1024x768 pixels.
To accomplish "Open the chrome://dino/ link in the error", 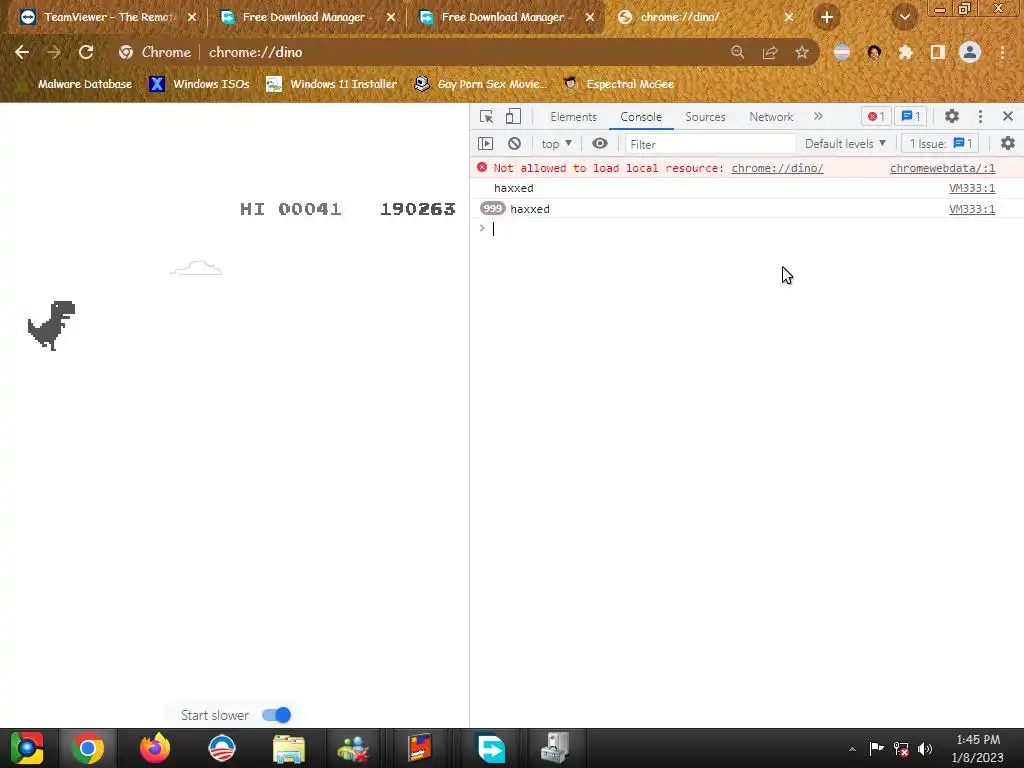I will (x=777, y=168).
